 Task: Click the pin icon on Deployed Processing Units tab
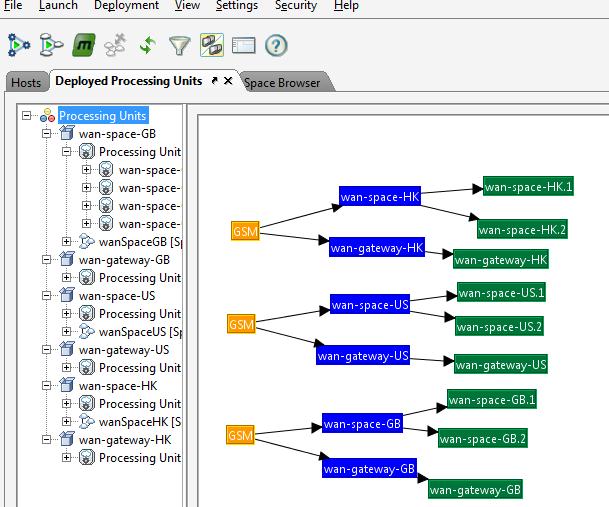[214, 81]
